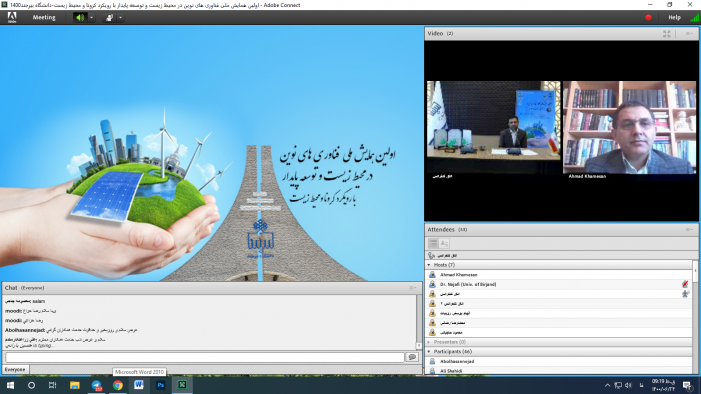Check the green connection status bars

coord(695,17)
